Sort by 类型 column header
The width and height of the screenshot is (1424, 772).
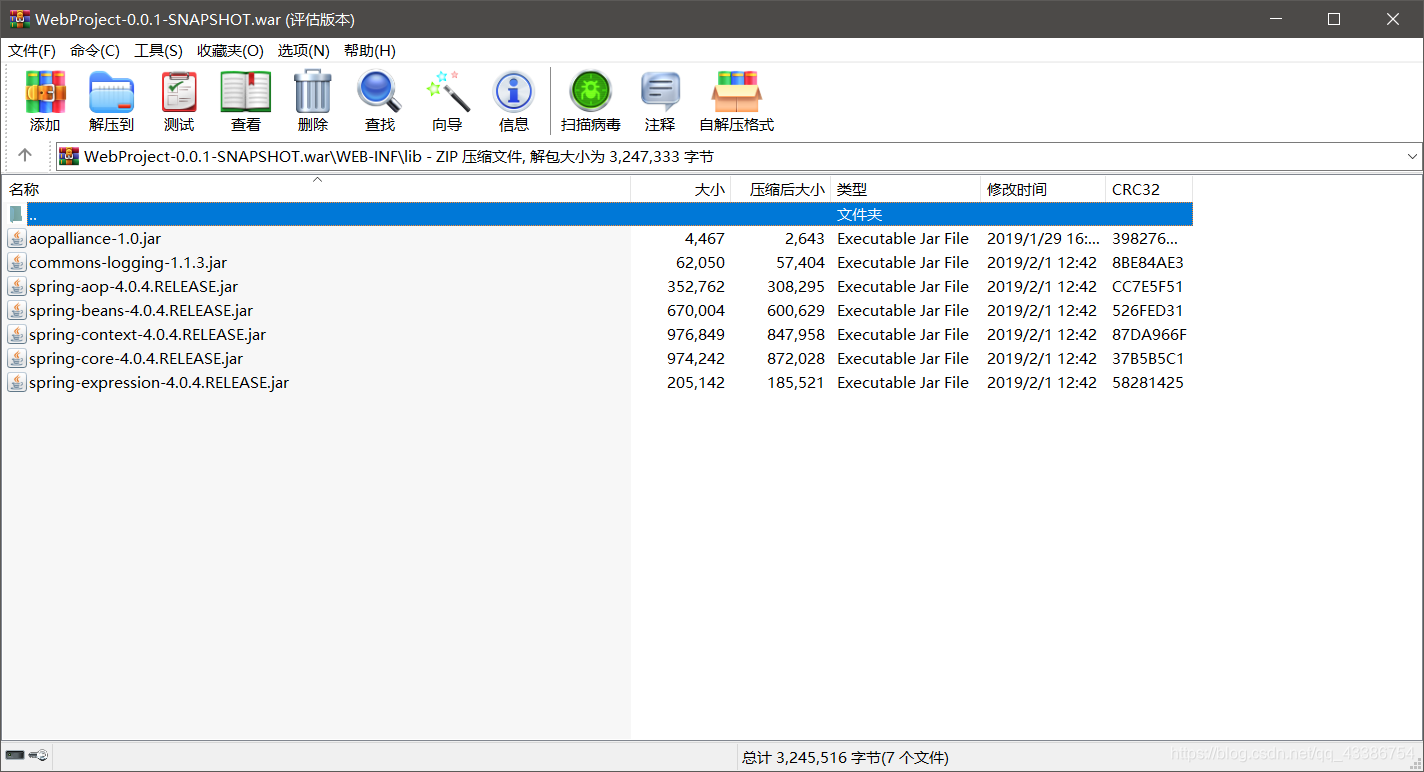[x=906, y=189]
